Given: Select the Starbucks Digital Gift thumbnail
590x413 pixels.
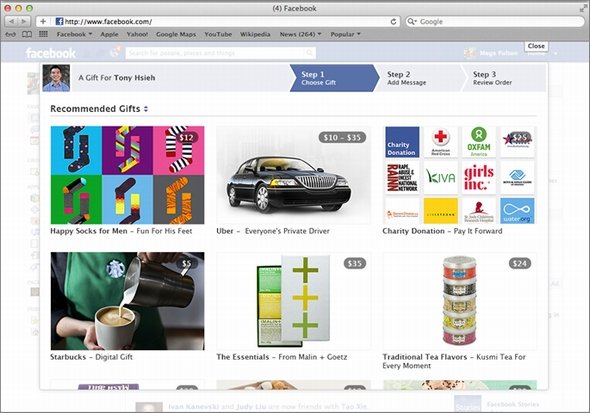Looking at the screenshot, I should 128,301.
